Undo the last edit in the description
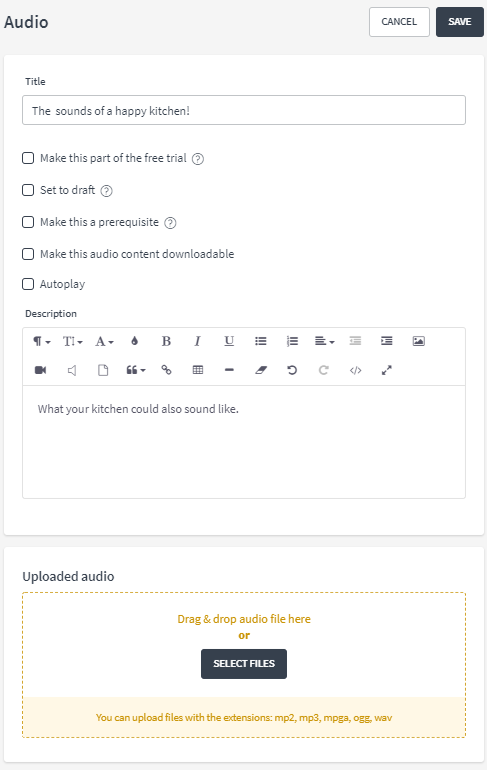This screenshot has width=487, height=770. pyautogui.click(x=292, y=370)
